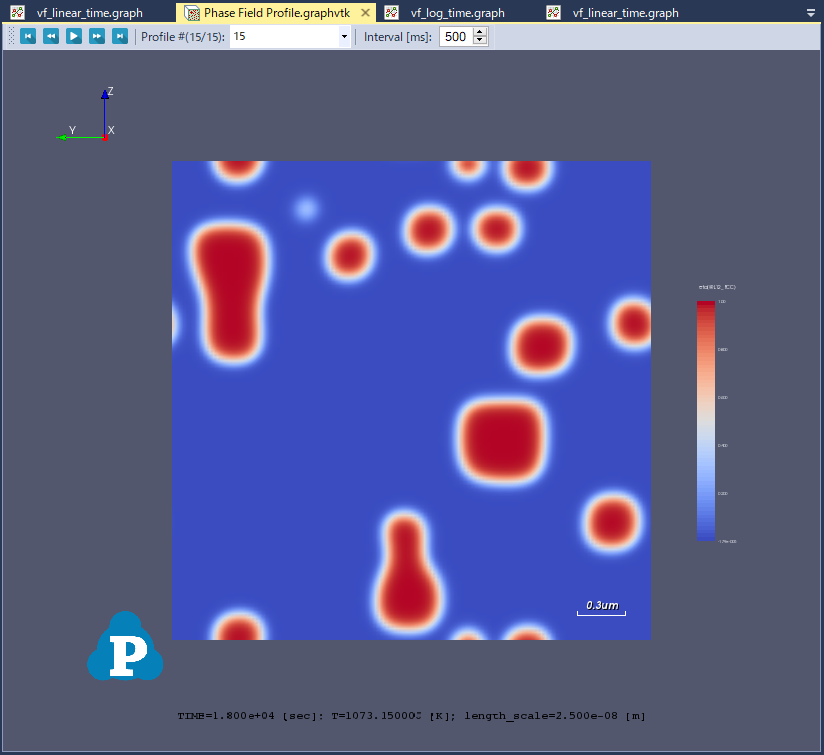This screenshot has width=824, height=755.
Task: Switch to the last vf_linear_time.graph tab
Action: click(x=625, y=13)
